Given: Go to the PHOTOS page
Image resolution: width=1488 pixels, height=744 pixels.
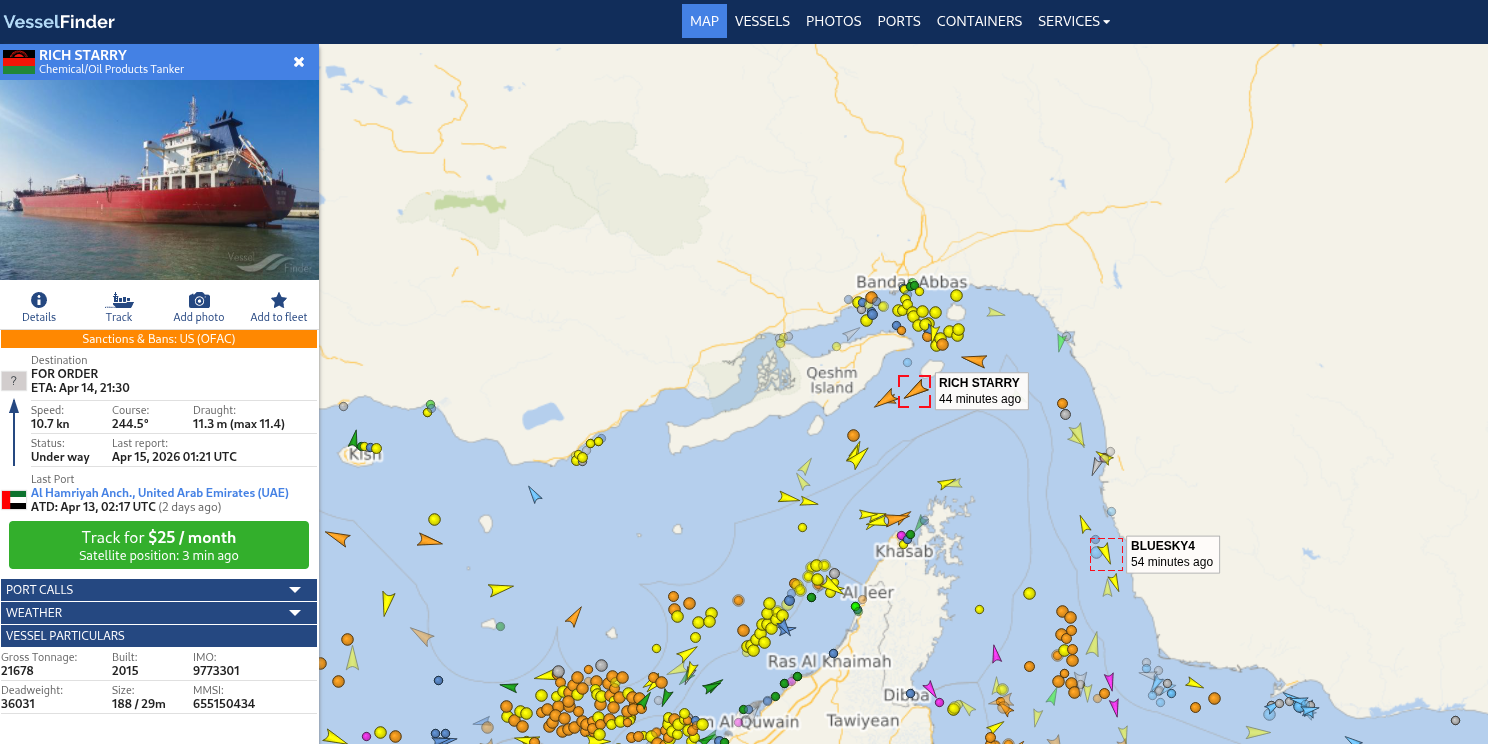Looking at the screenshot, I should coord(834,21).
